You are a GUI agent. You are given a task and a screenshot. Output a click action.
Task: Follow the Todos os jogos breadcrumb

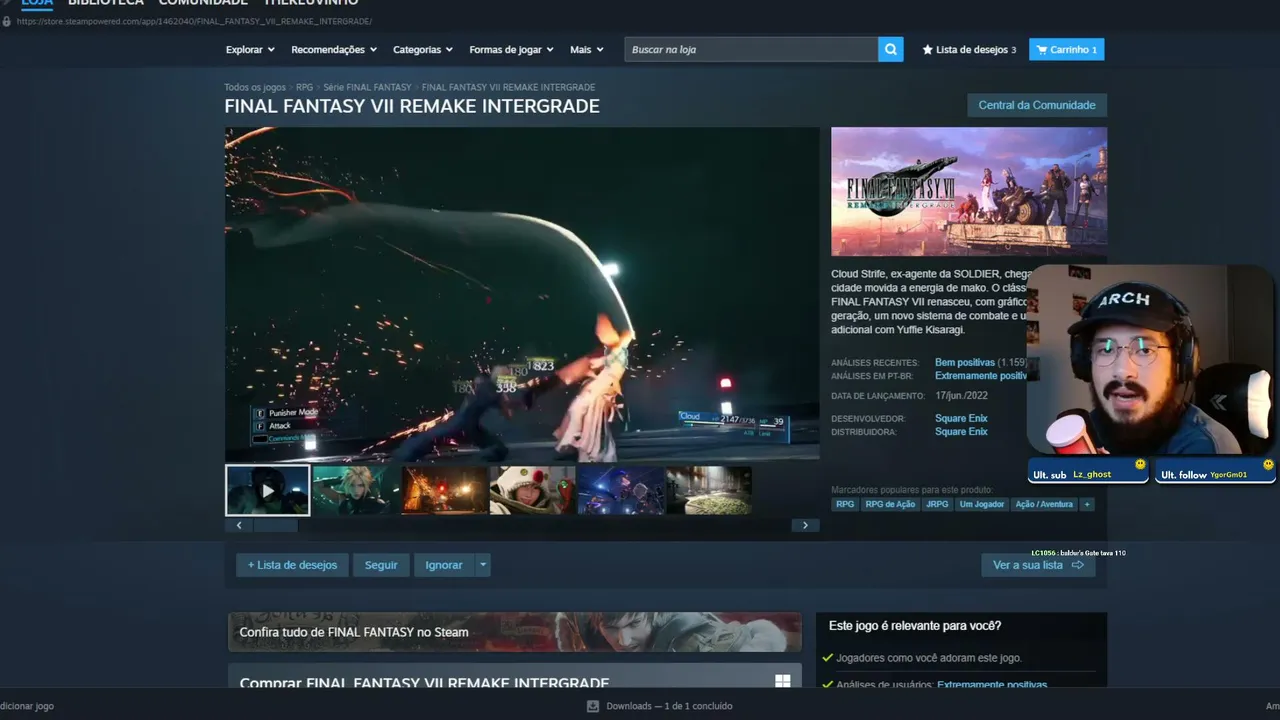coord(255,88)
